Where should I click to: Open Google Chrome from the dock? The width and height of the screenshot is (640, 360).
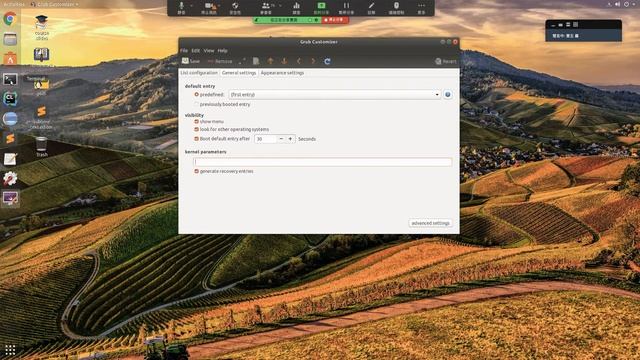coord(10,19)
